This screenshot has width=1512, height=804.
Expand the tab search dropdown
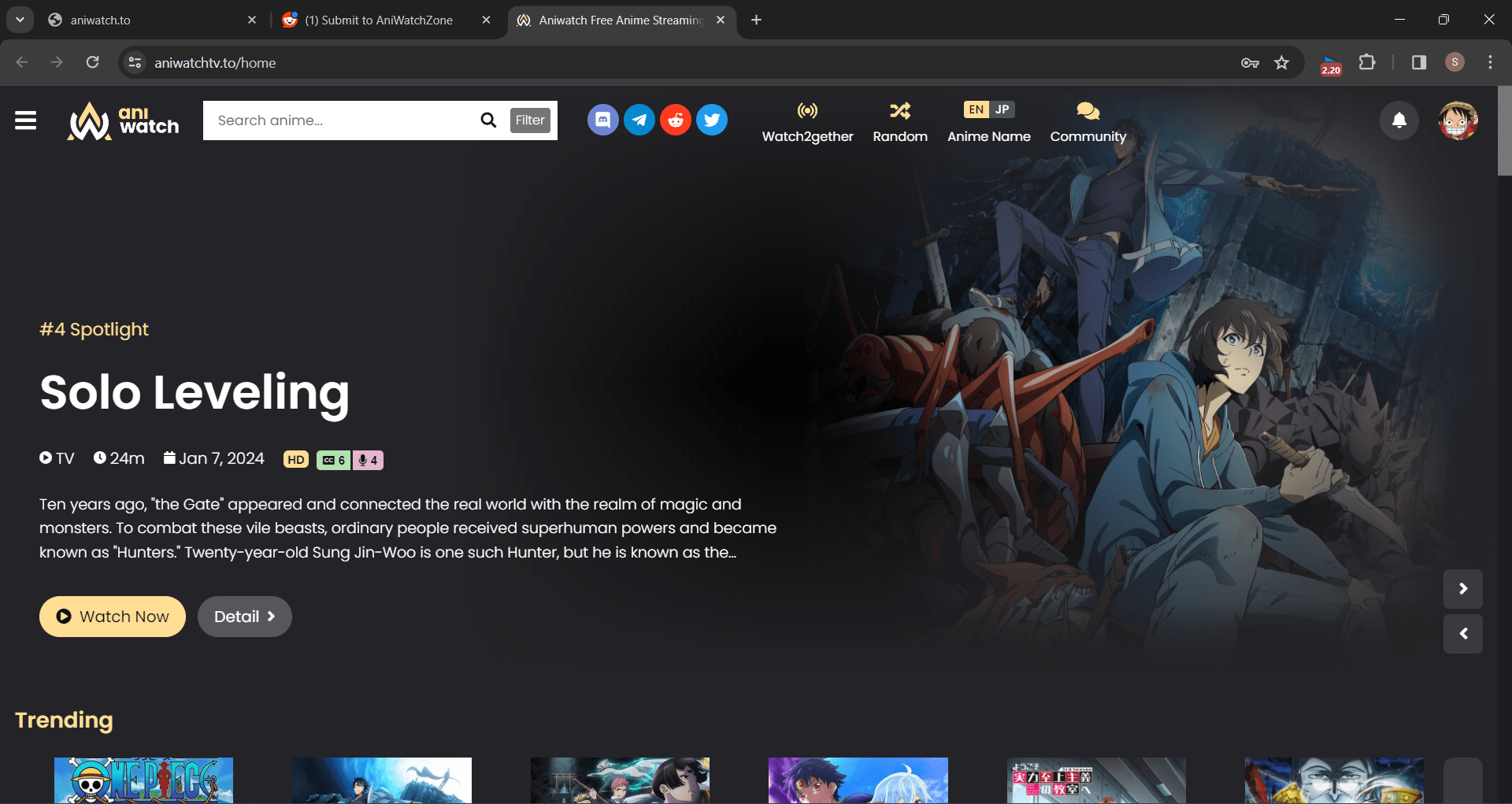[x=20, y=20]
